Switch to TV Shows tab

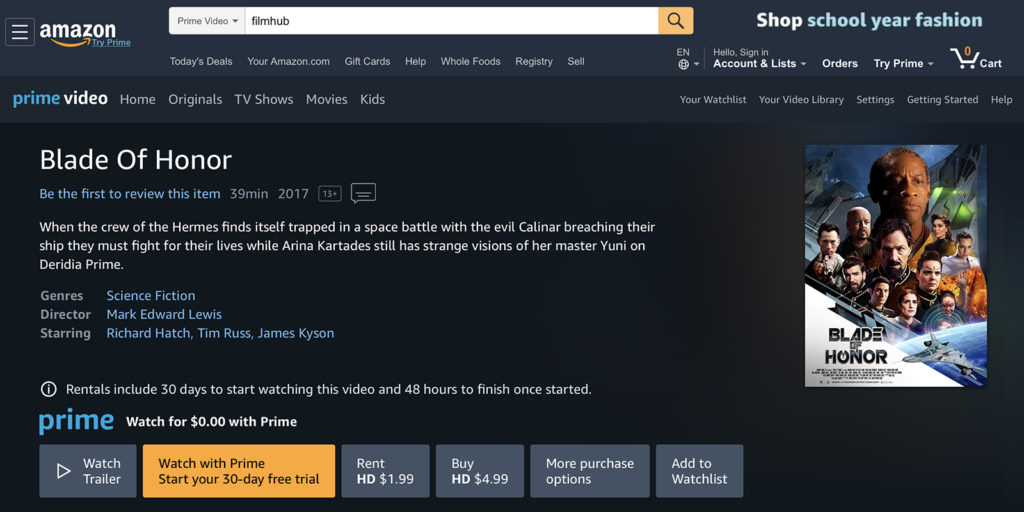[x=264, y=99]
